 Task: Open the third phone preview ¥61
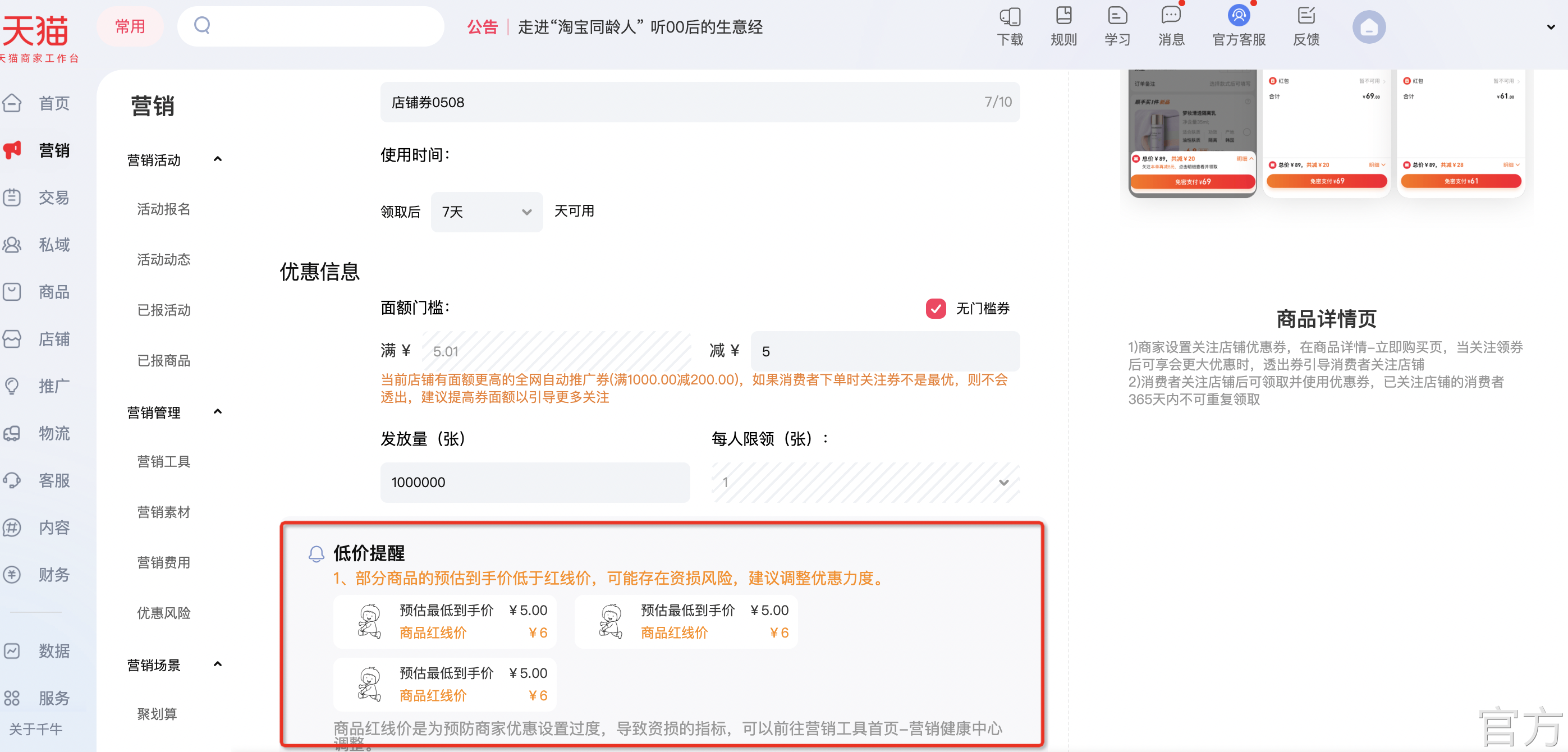[x=1461, y=134]
